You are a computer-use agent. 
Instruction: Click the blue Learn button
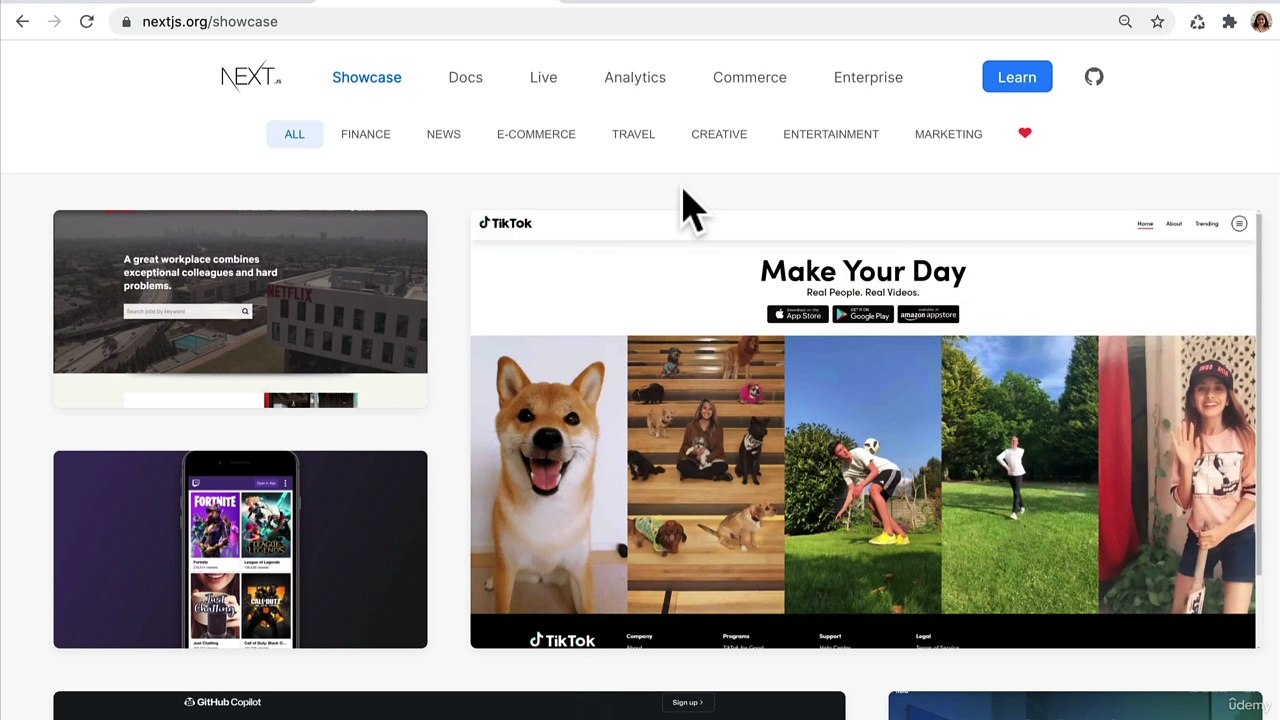1017,77
